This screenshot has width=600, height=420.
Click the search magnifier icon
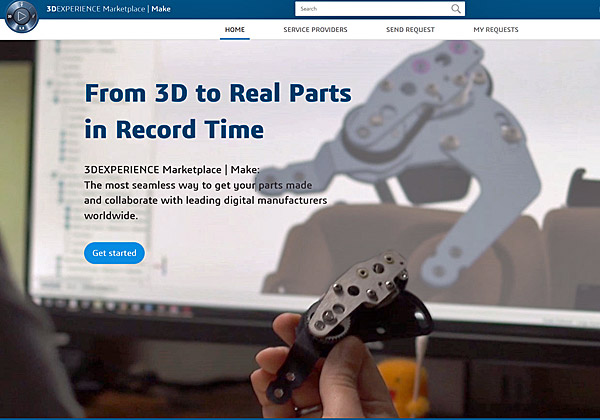(456, 9)
